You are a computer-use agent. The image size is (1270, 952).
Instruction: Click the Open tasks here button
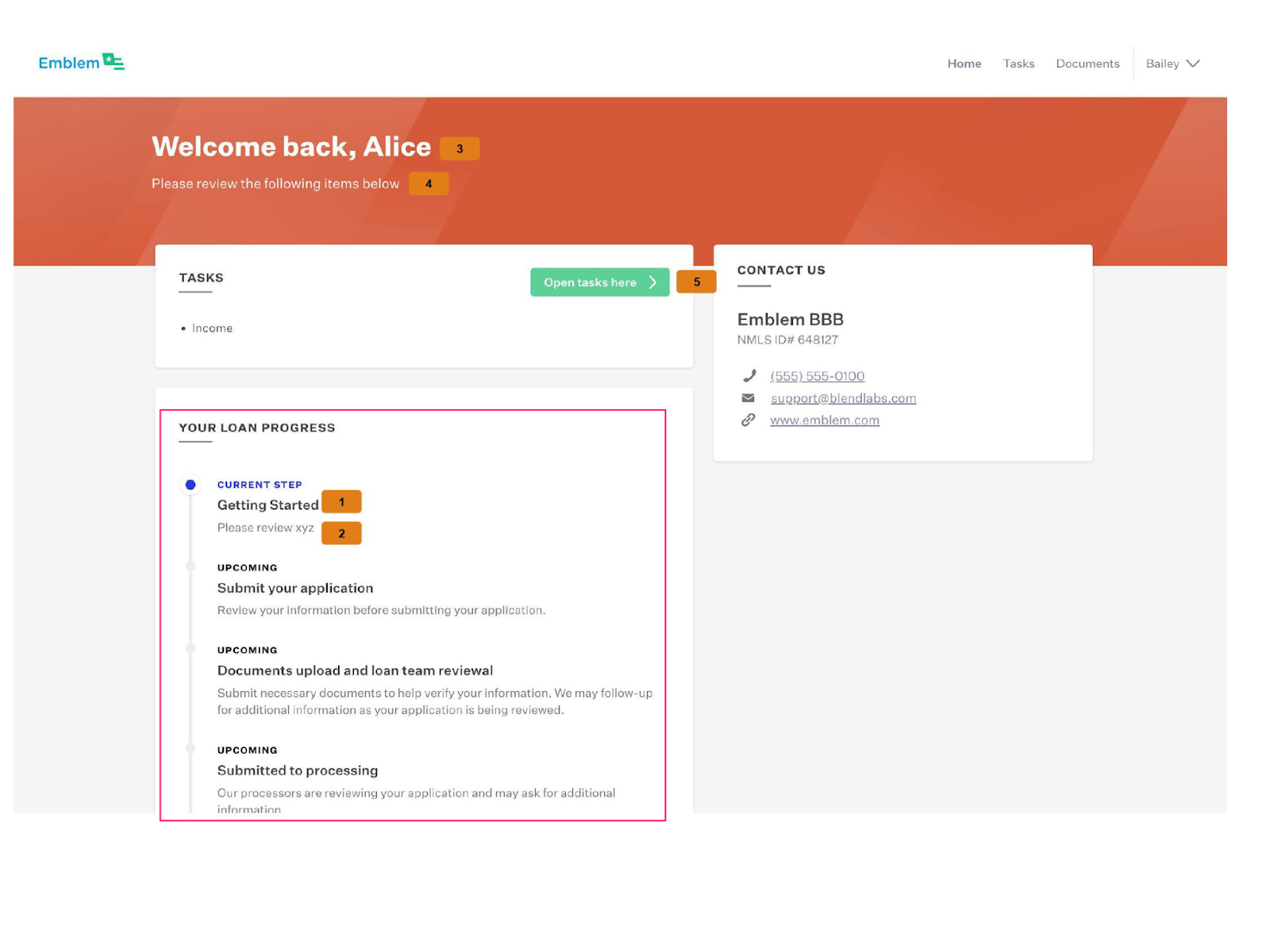coord(599,282)
